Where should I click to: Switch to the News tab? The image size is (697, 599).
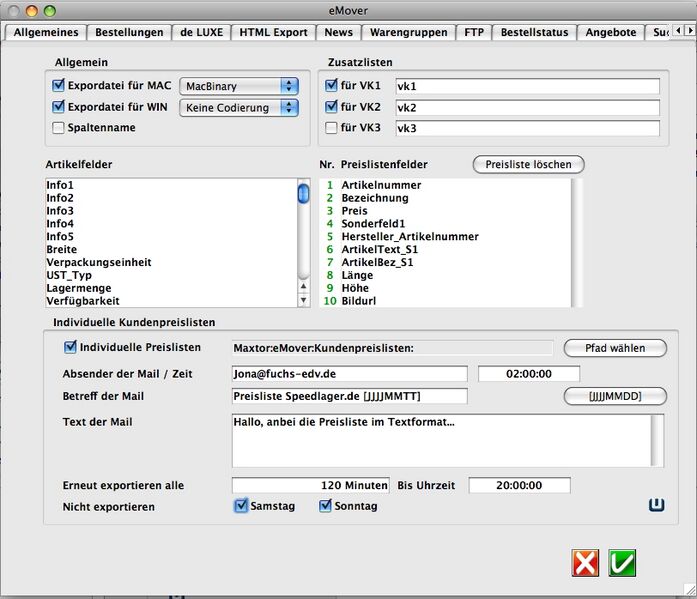(339, 32)
